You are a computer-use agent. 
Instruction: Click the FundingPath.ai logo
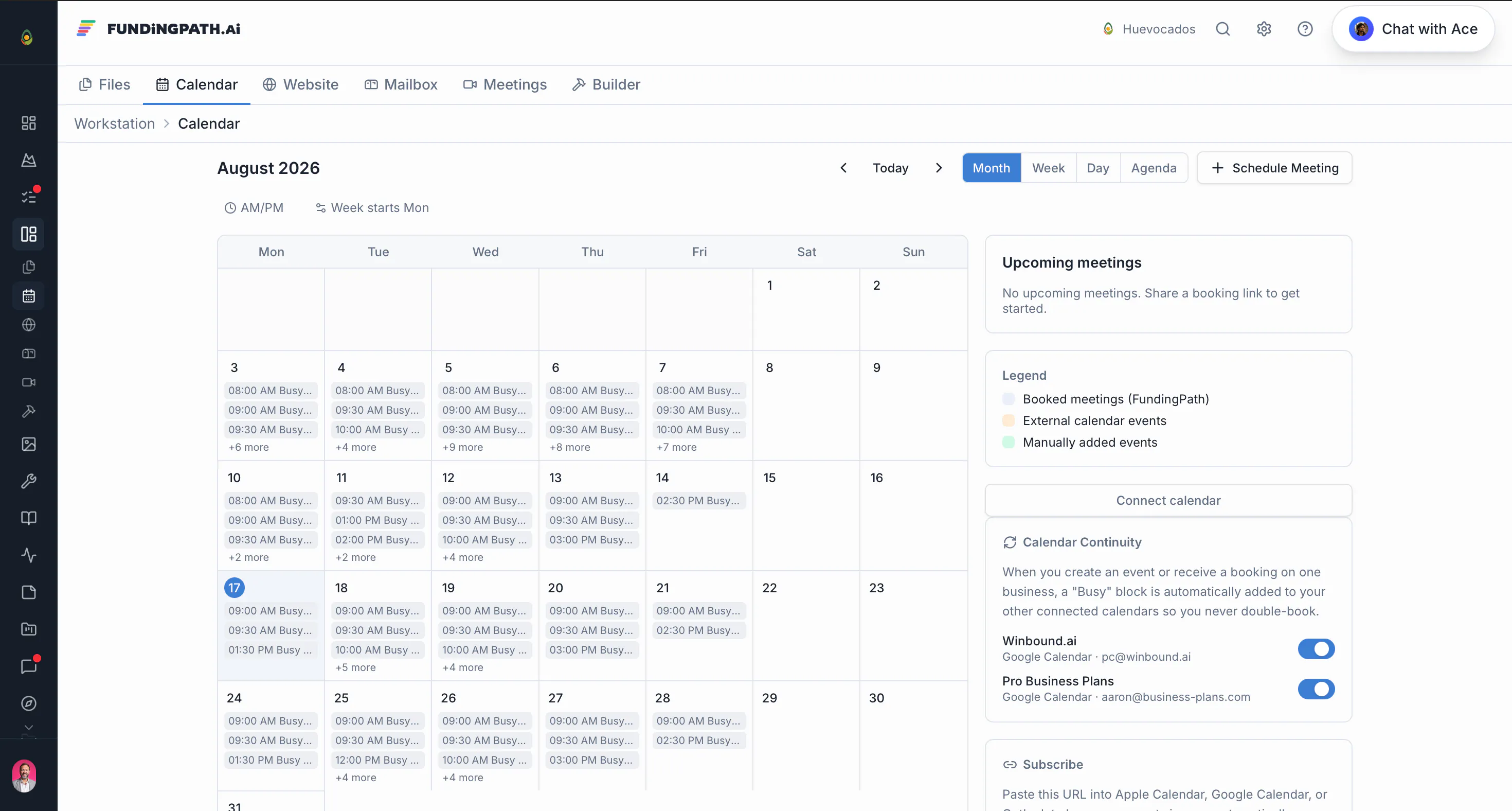click(x=158, y=28)
